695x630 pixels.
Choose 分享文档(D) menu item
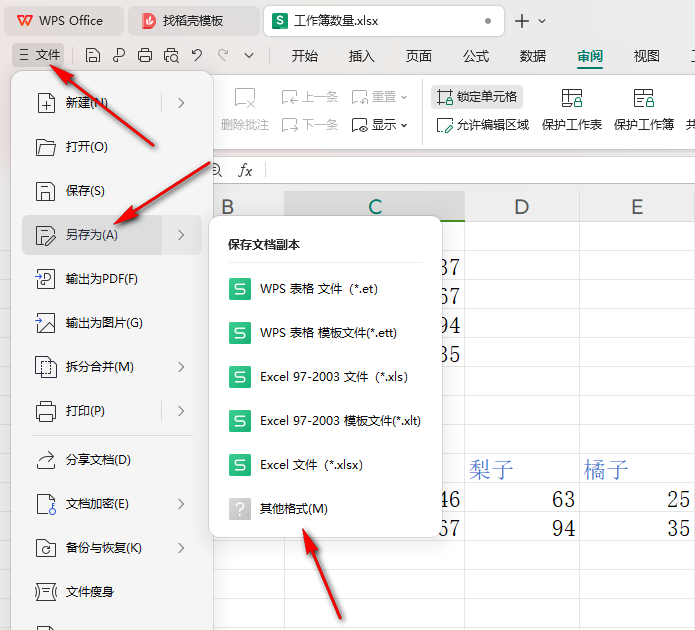pos(112,460)
